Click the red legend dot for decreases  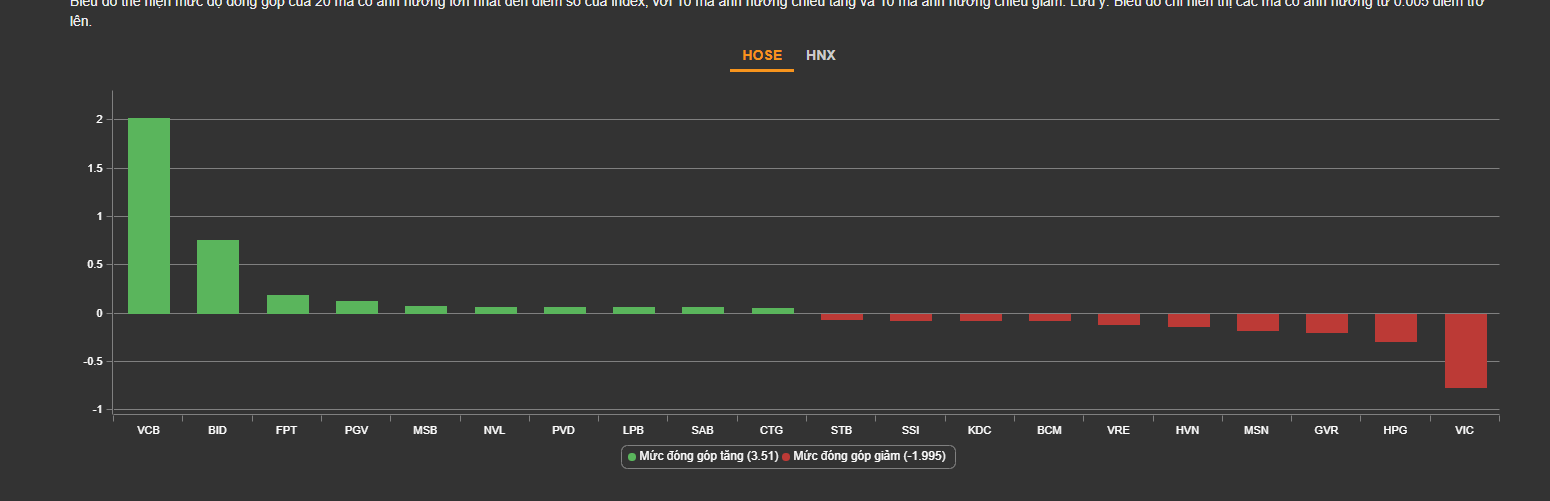[x=786, y=457]
